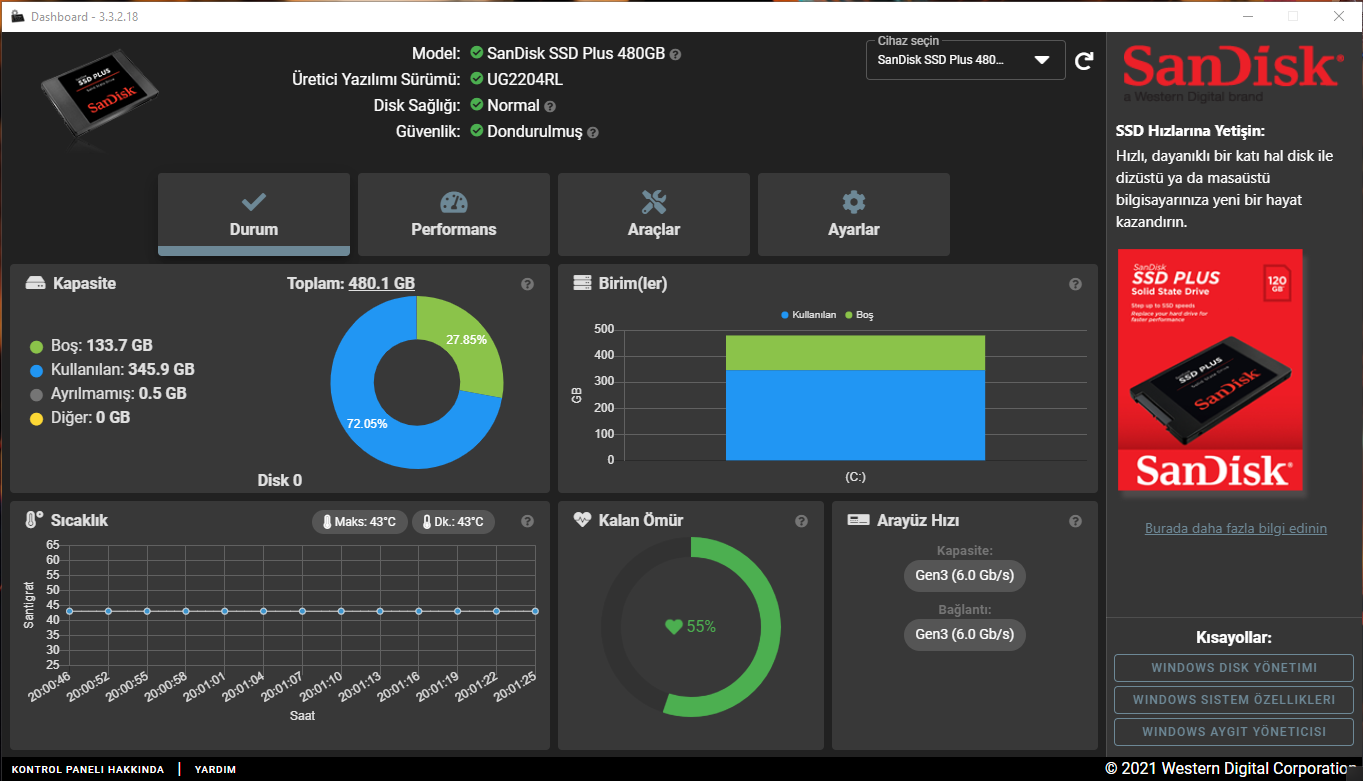Screen dimensions: 1363x781
Task: Open the Araçlar tab
Action: tap(654, 214)
